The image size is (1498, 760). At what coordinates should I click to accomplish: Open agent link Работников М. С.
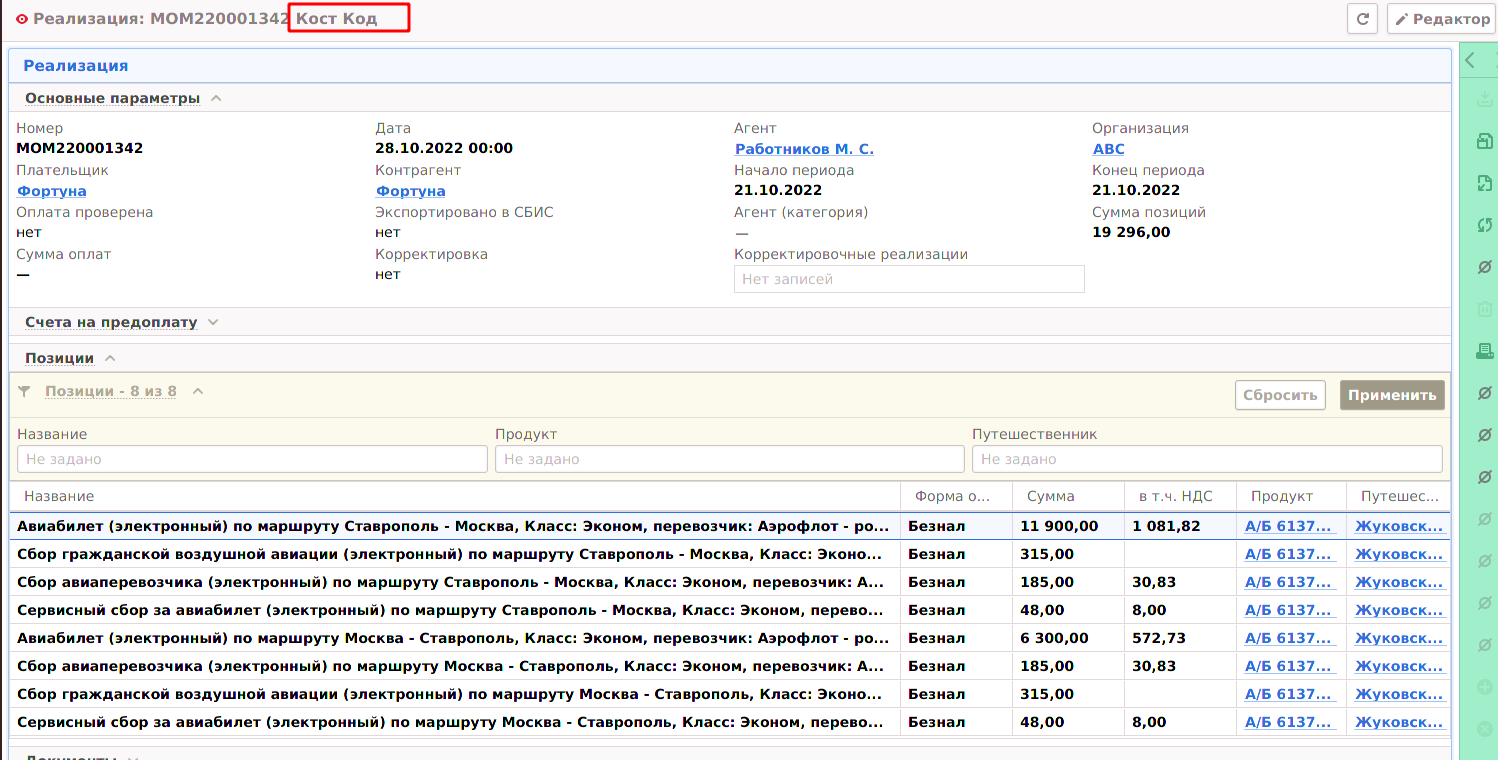pyautogui.click(x=804, y=149)
